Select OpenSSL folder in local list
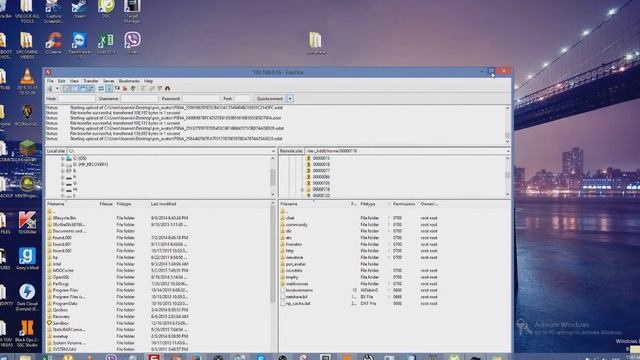 point(61,277)
